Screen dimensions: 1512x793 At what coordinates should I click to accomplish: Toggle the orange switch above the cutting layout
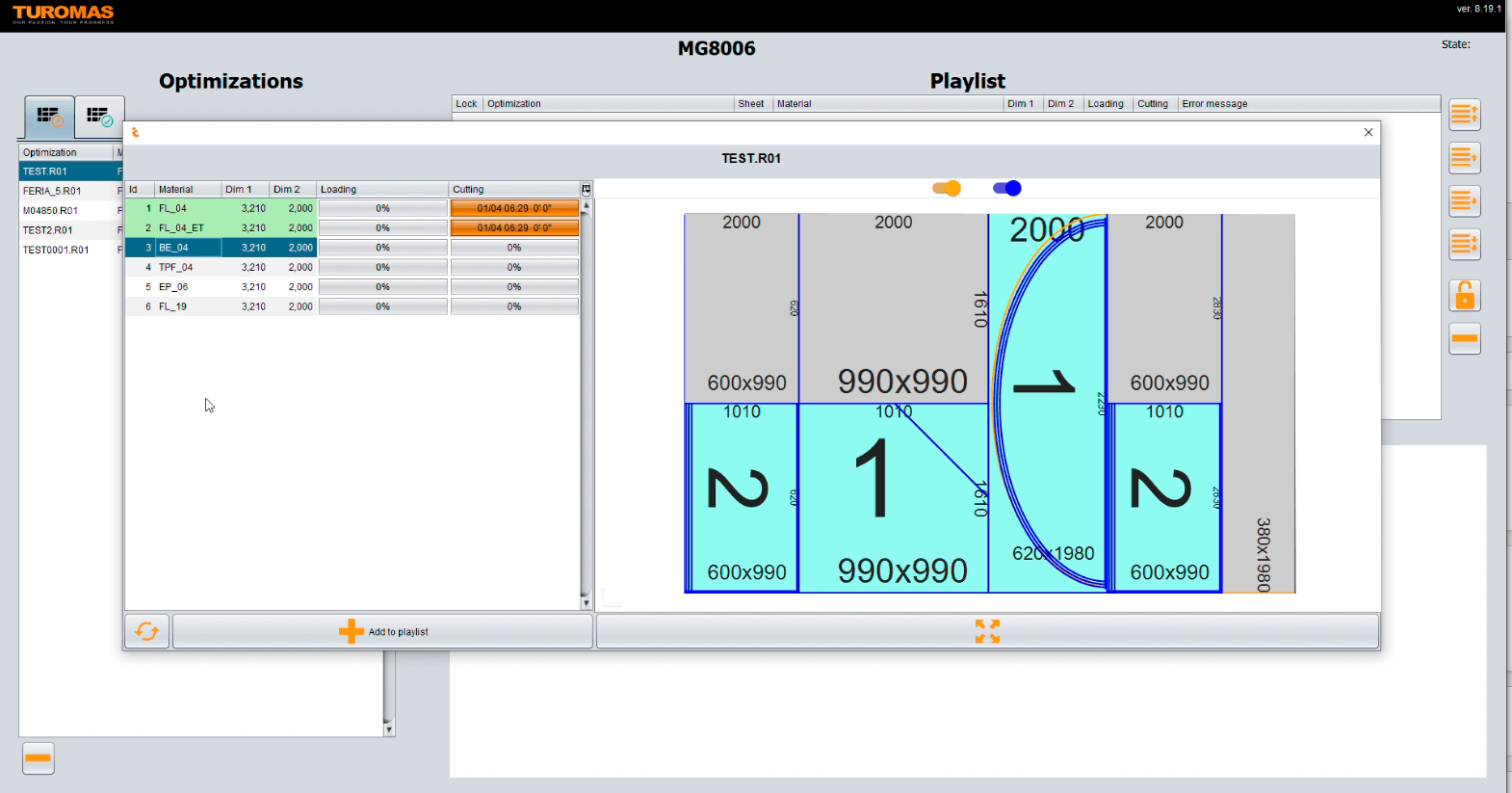coord(947,189)
